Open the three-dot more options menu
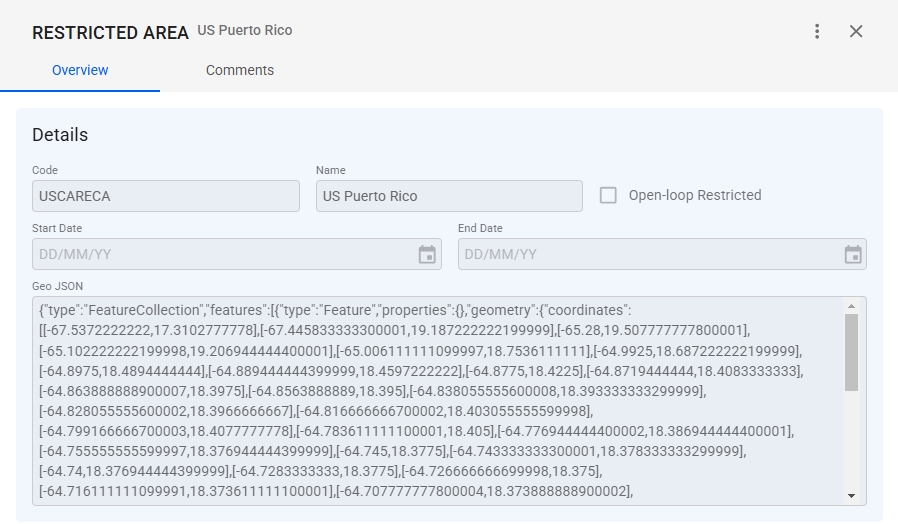Viewport: 898px width, 524px height. coord(817,31)
